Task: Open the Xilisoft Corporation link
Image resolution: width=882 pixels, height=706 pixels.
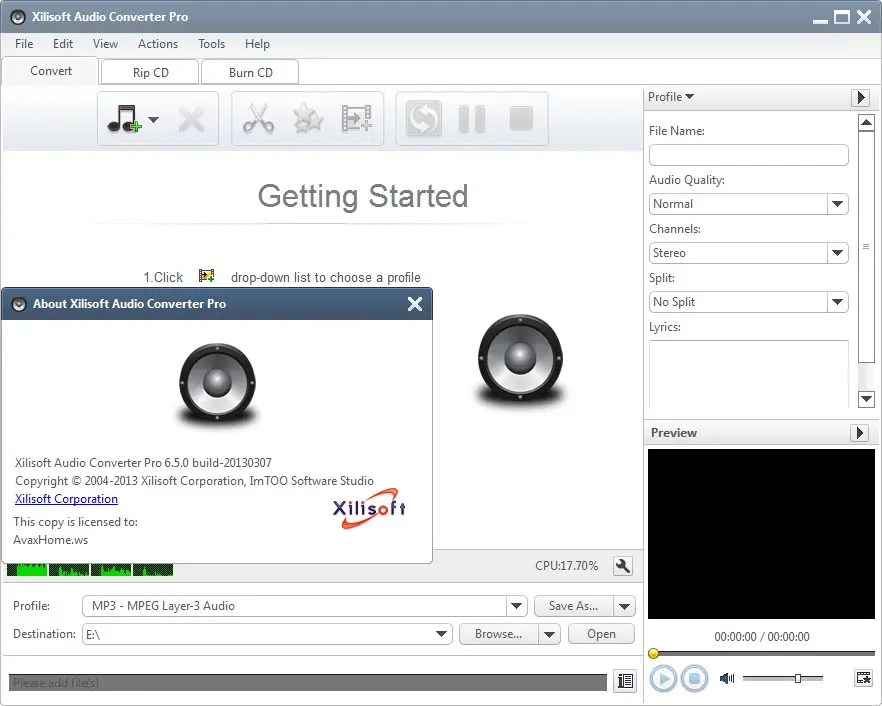Action: coord(66,499)
